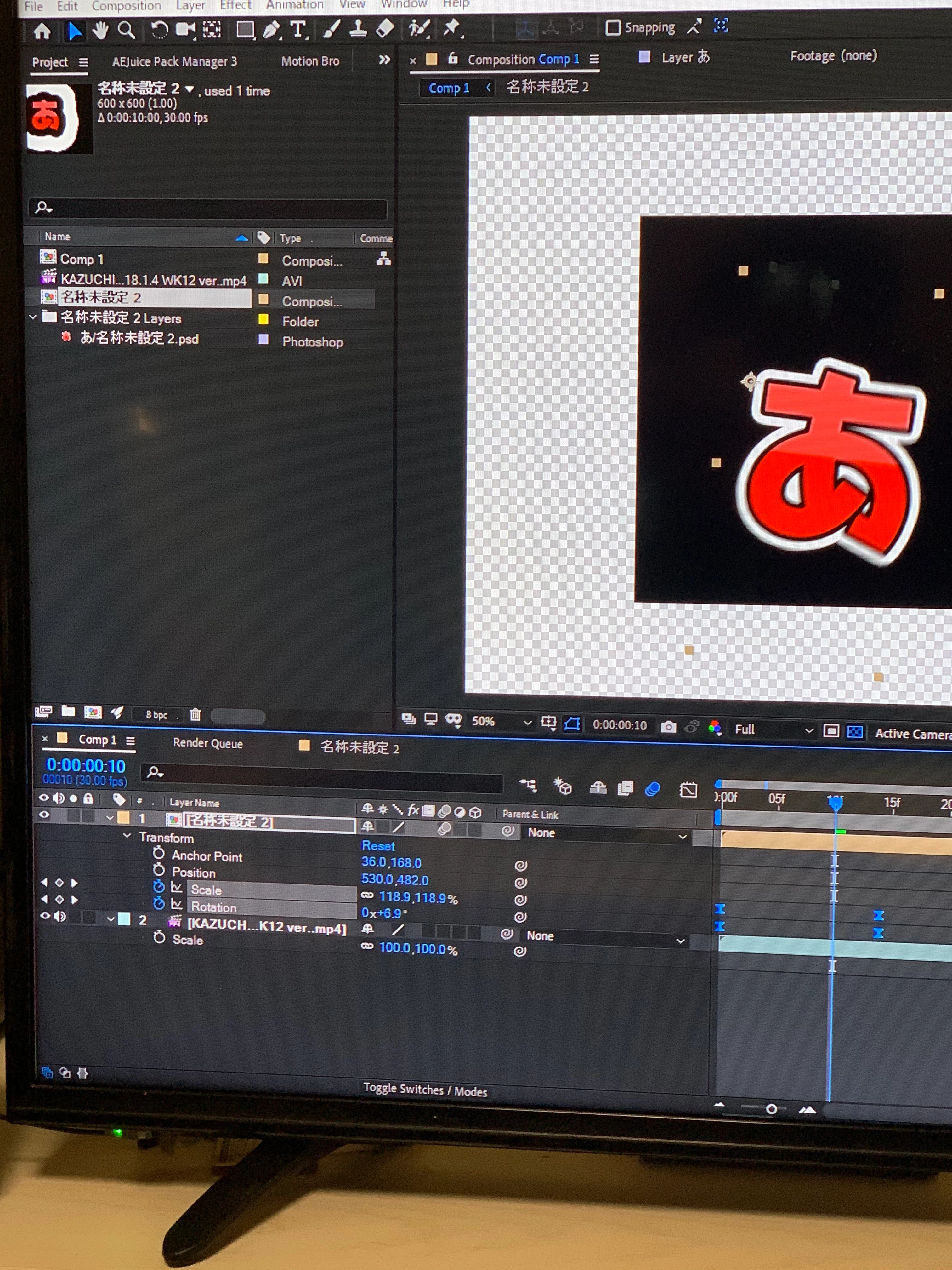952x1270 pixels.
Task: Click the Take Snapshot camera icon
Action: (668, 727)
